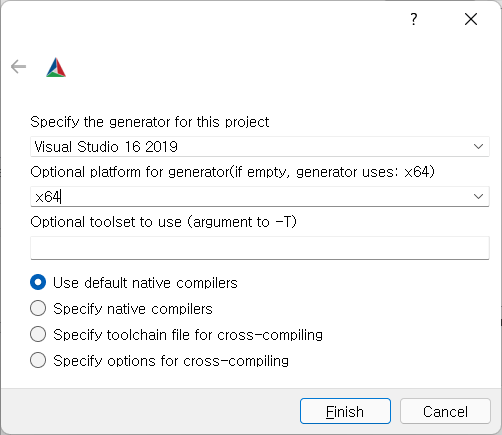Dismiss the dialog with Cancel
502x435 pixels.
tap(445, 411)
